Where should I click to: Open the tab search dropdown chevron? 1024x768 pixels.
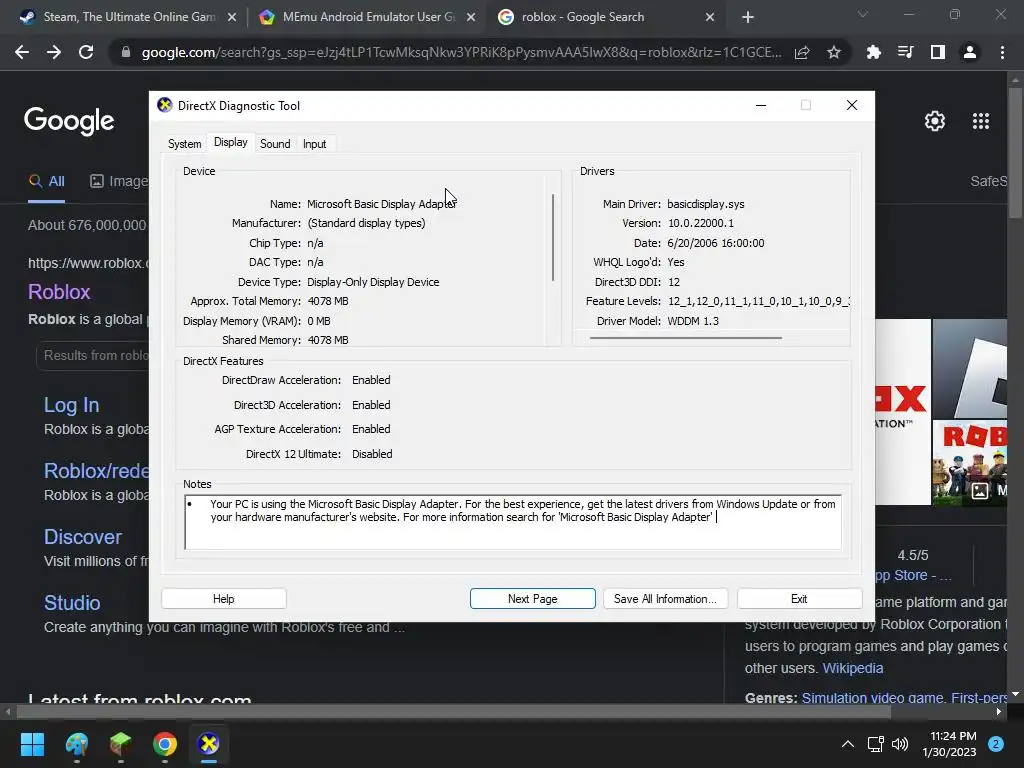coord(863,14)
